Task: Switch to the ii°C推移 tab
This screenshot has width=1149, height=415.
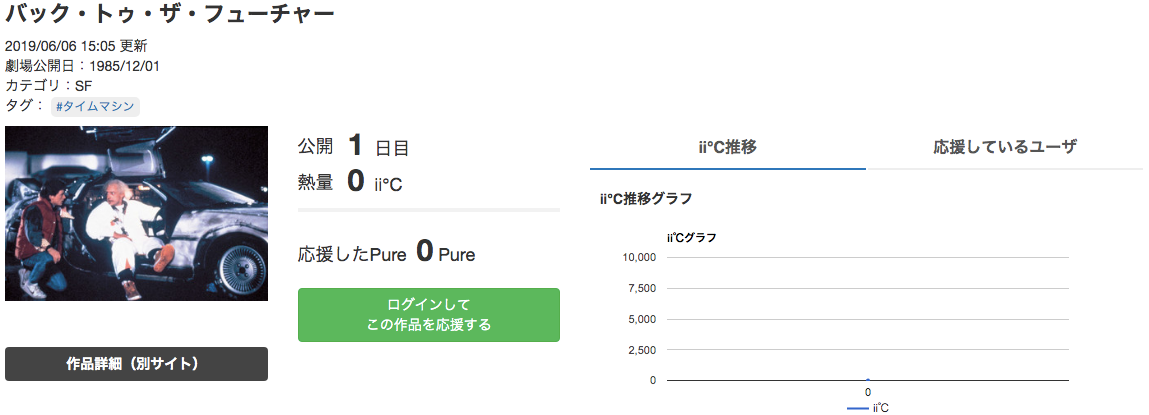Action: tap(728, 147)
